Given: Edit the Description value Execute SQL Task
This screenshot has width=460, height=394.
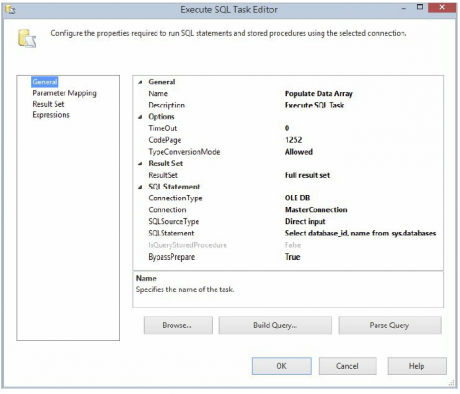Looking at the screenshot, I should click(x=314, y=105).
